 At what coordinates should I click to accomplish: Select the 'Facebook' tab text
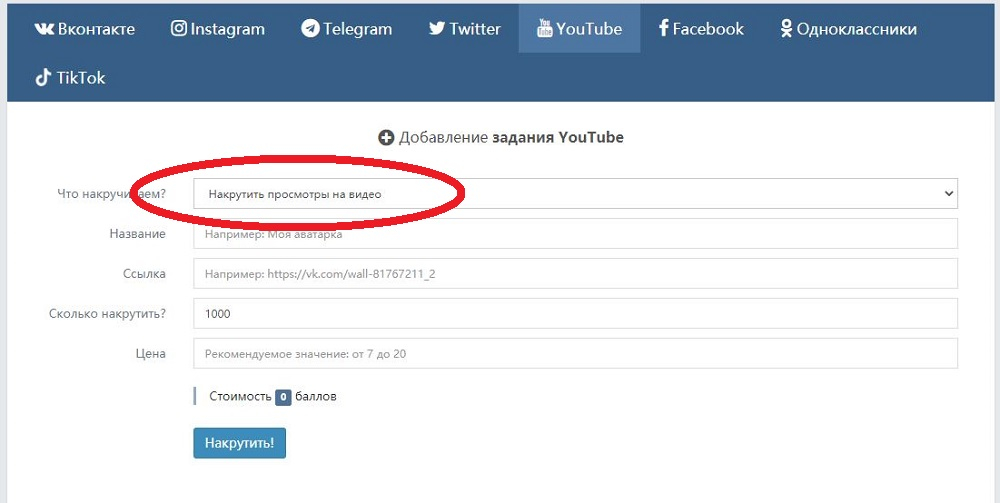tap(708, 29)
